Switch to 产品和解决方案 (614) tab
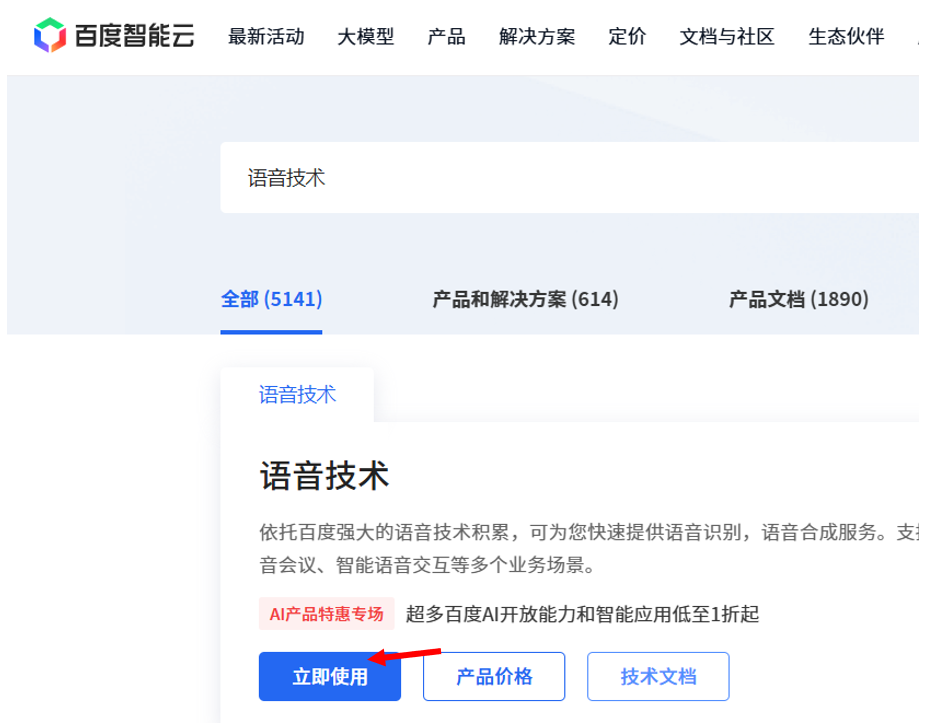Image resolution: width=936 pixels, height=725 pixels. (525, 299)
